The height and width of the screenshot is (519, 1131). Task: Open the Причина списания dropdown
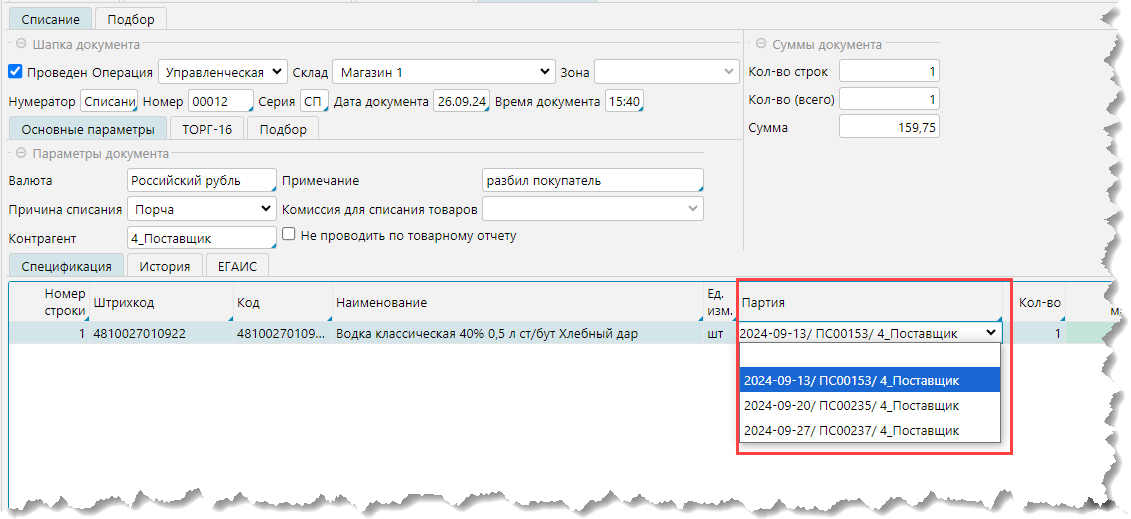202,209
